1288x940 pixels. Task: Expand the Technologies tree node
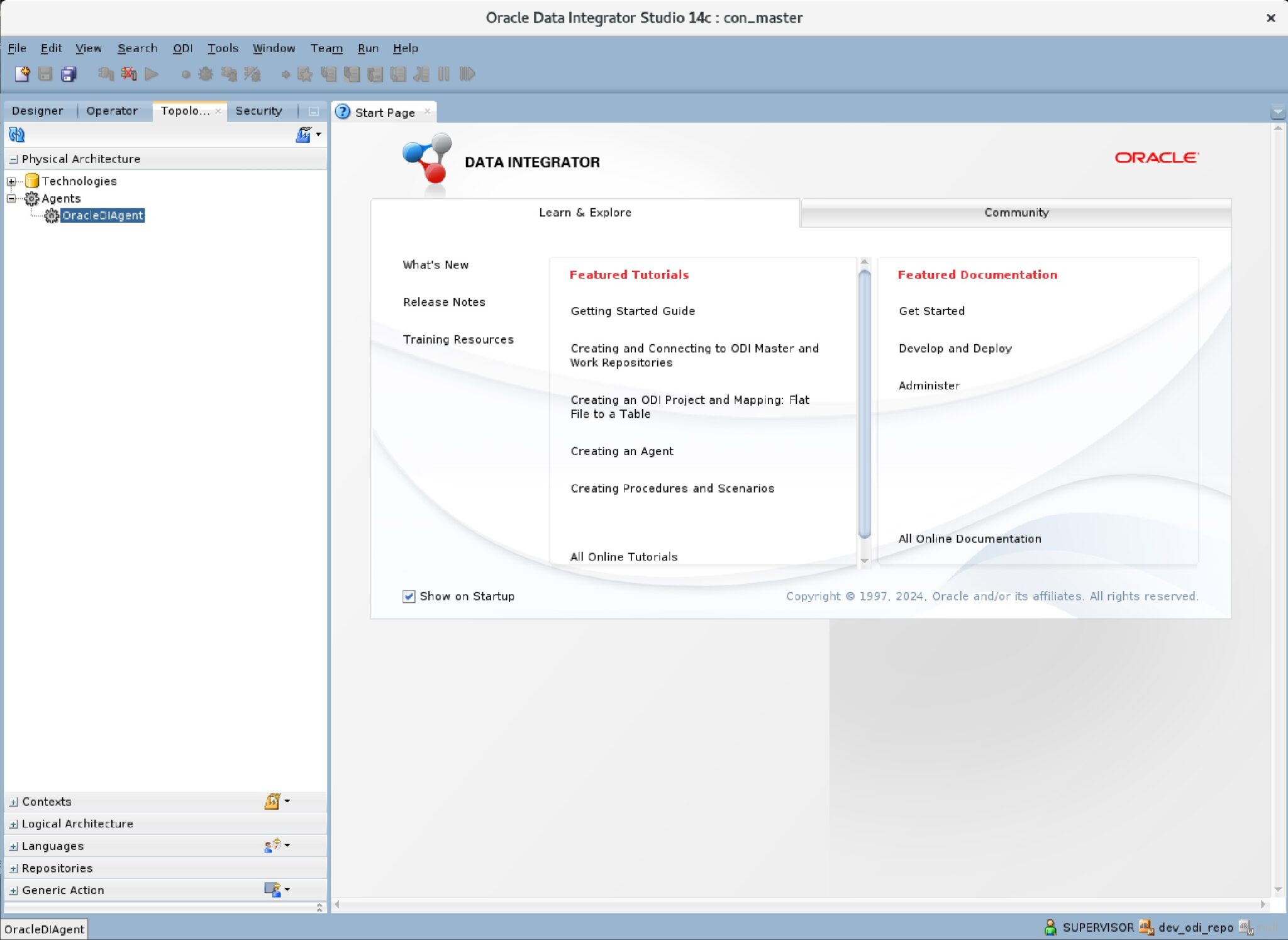pyautogui.click(x=11, y=181)
